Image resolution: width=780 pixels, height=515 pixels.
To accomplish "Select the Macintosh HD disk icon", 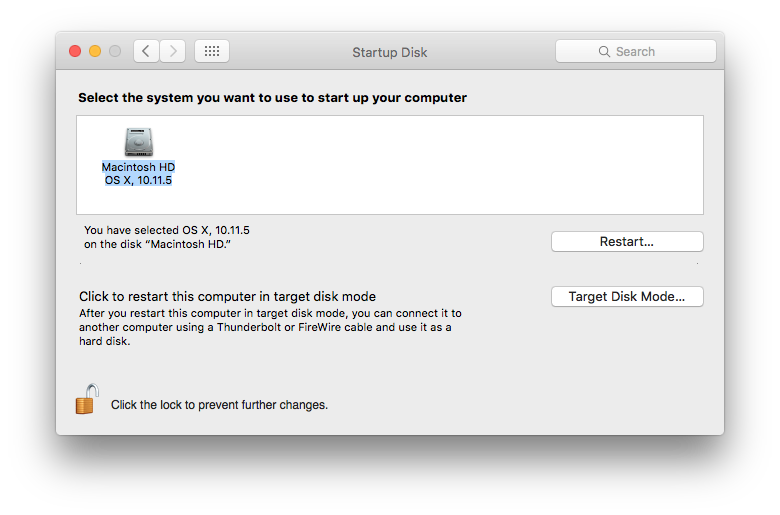I will coord(138,142).
